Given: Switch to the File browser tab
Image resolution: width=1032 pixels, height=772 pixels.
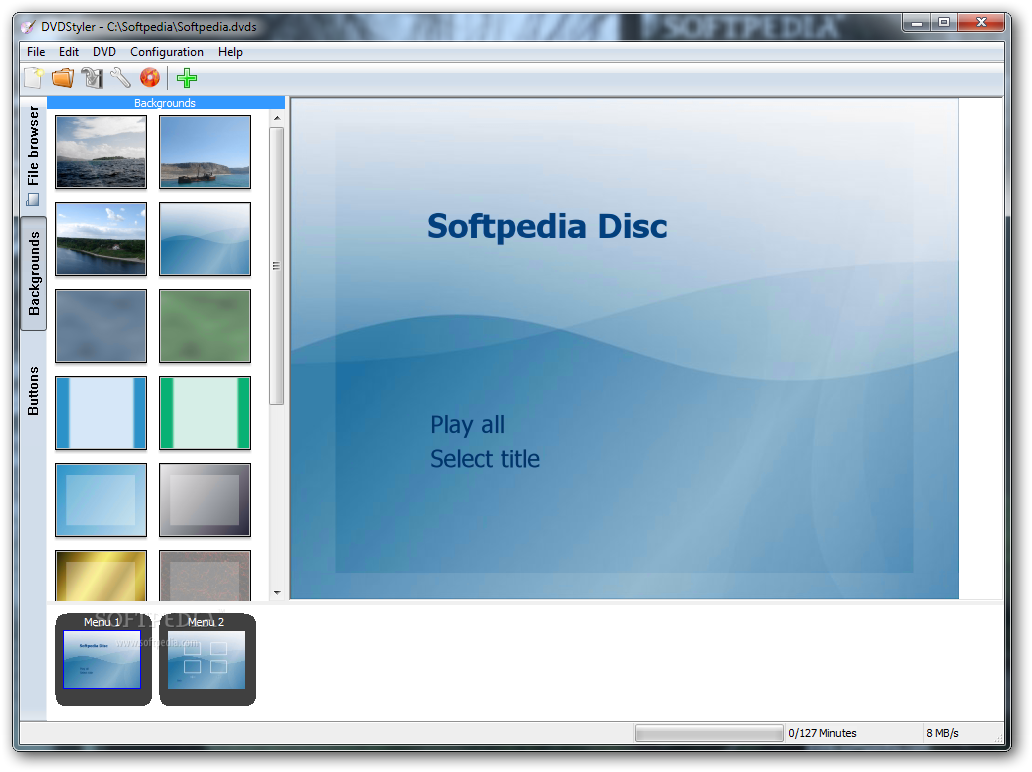Looking at the screenshot, I should 33,155.
